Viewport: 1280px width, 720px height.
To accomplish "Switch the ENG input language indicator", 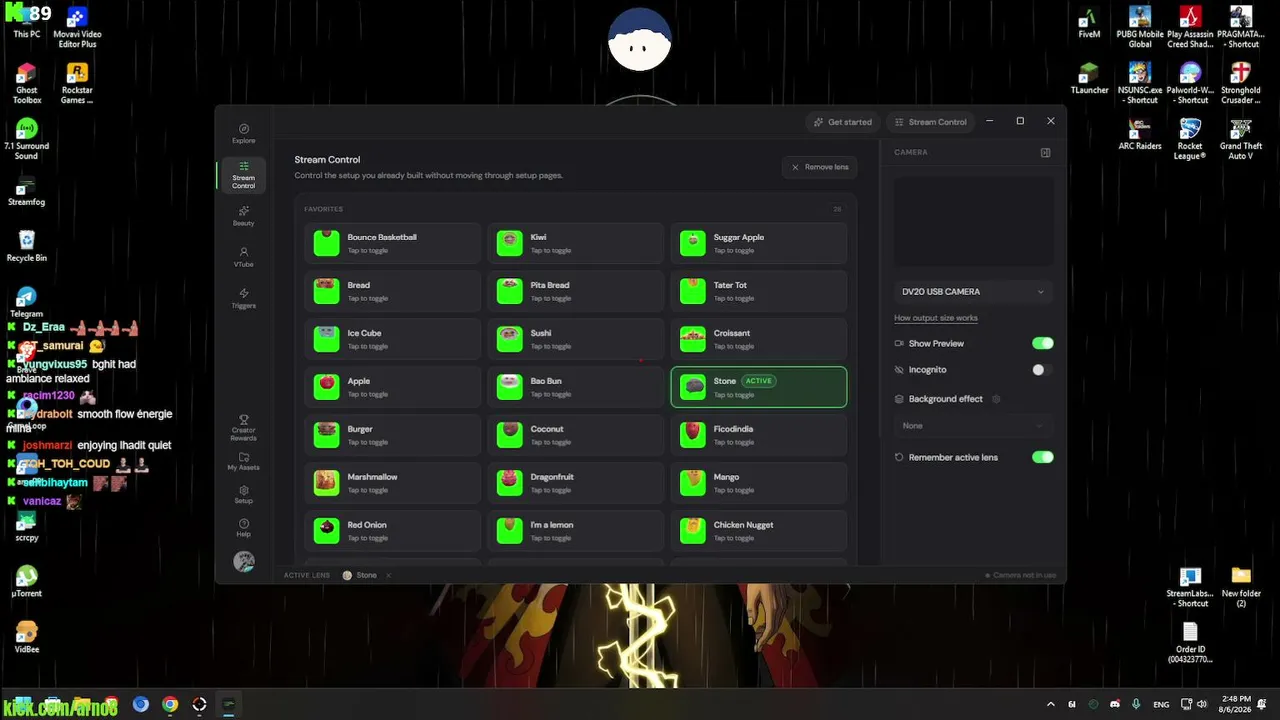I will [x=1161, y=704].
